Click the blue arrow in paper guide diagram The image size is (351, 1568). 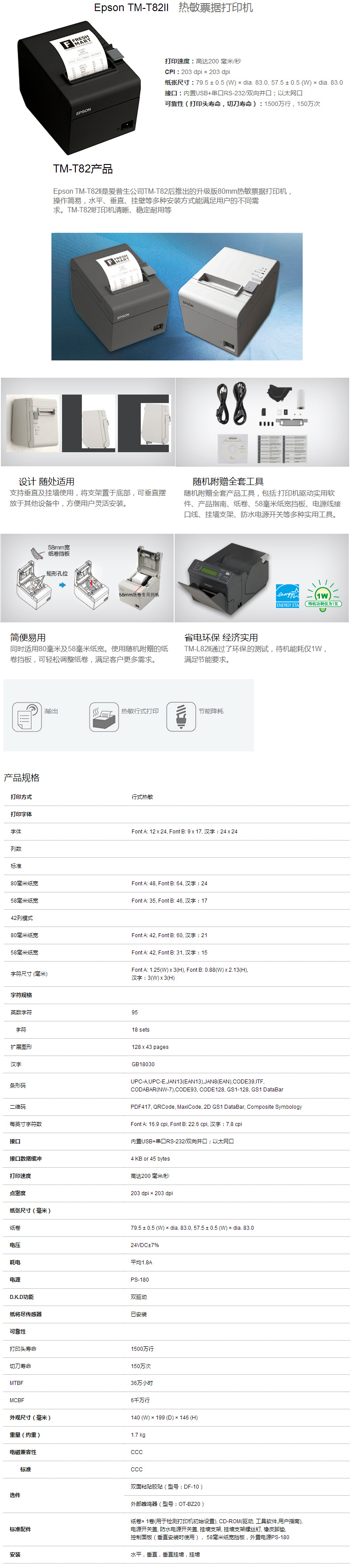coord(62,585)
